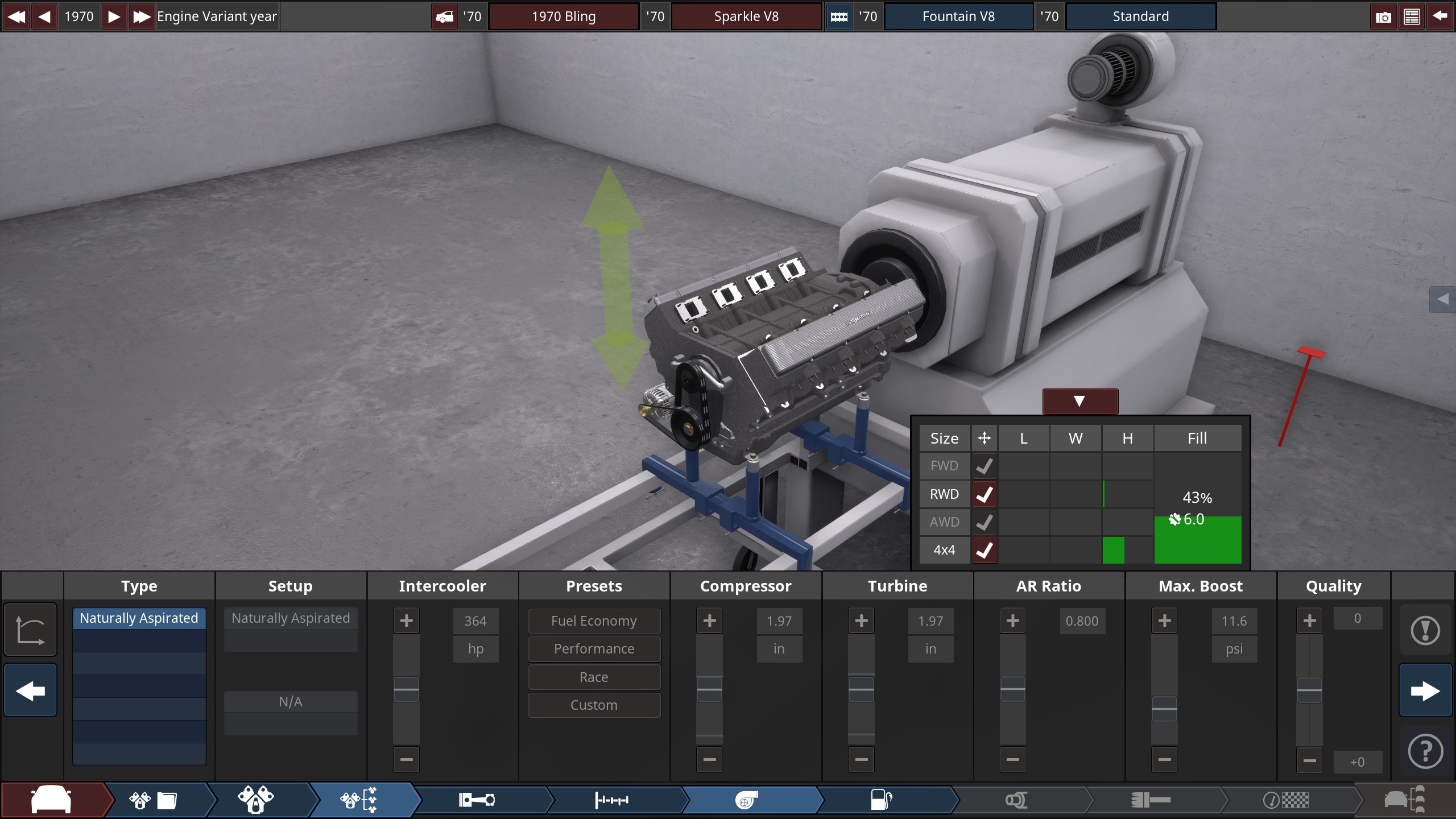
Task: Click the car model icon tab
Action: click(51, 800)
